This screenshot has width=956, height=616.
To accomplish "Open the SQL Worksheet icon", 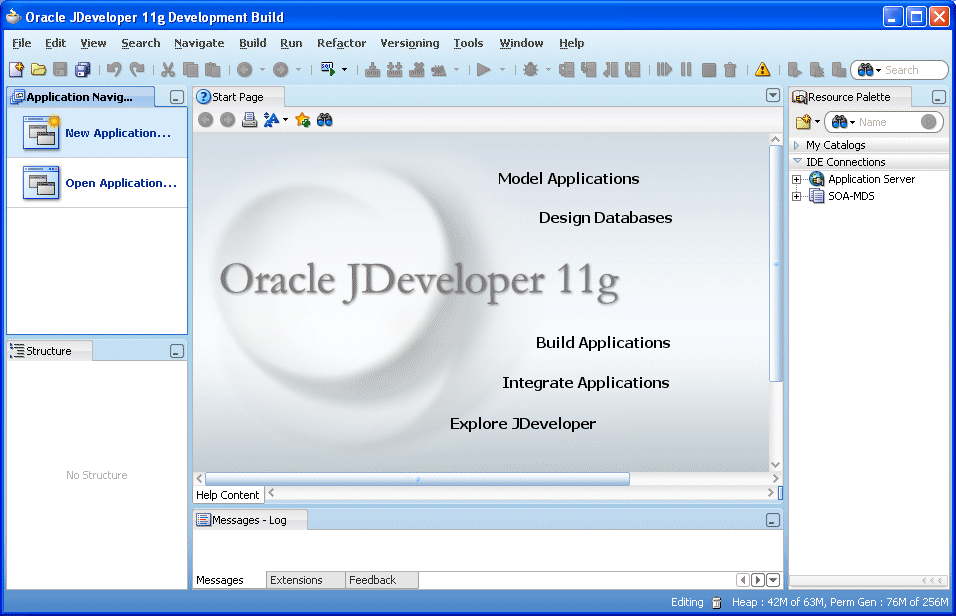I will pos(328,69).
